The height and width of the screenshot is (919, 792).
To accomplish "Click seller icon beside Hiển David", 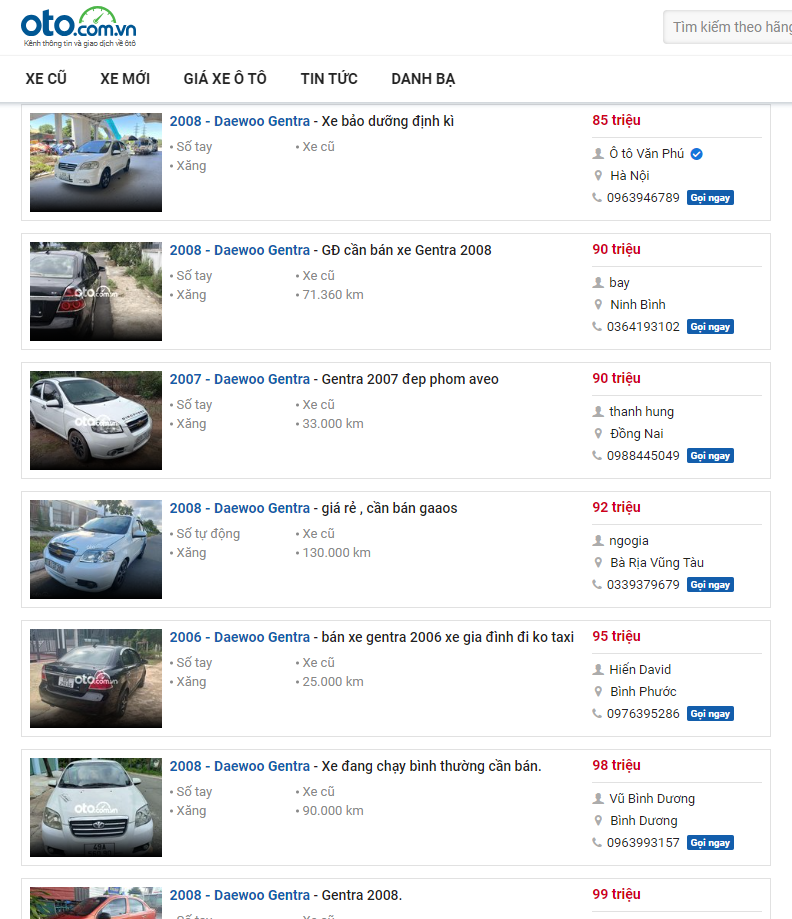I will point(598,669).
